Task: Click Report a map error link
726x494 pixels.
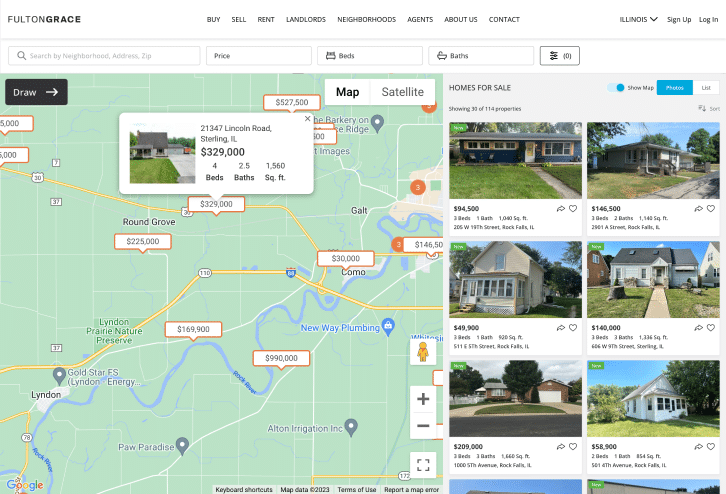Action: [x=411, y=489]
